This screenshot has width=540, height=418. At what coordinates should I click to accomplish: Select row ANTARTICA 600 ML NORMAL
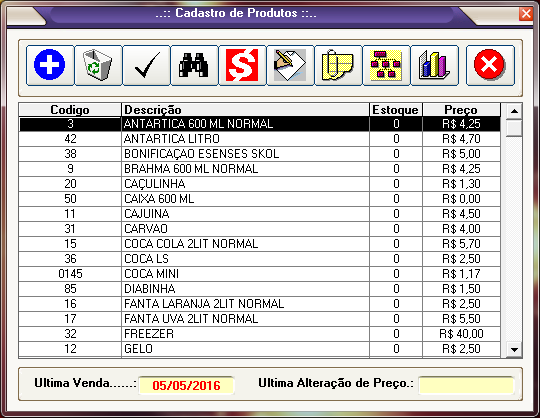click(260, 124)
